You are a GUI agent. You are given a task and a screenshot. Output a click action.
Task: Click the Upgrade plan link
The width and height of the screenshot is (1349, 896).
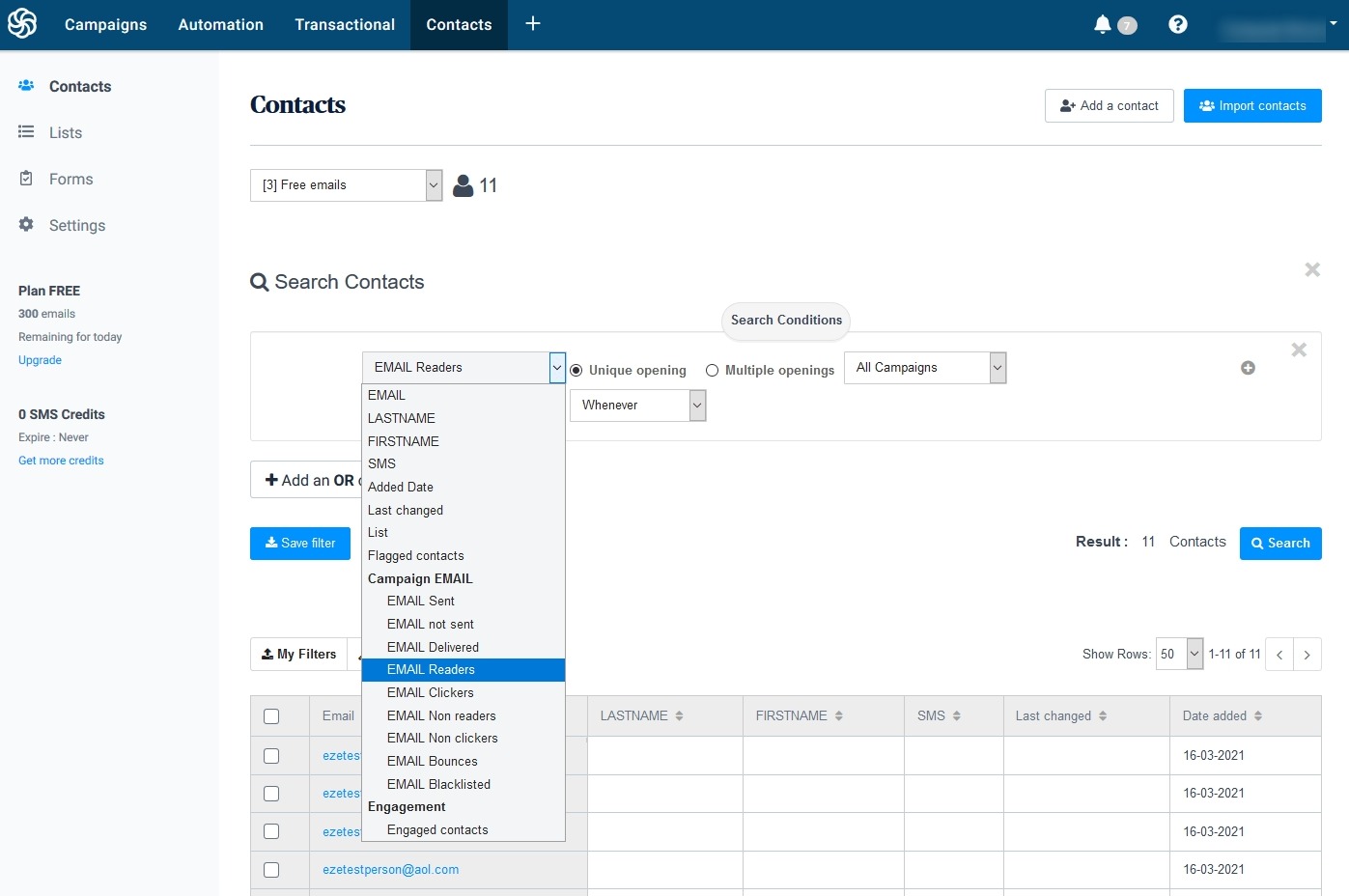[x=40, y=360]
